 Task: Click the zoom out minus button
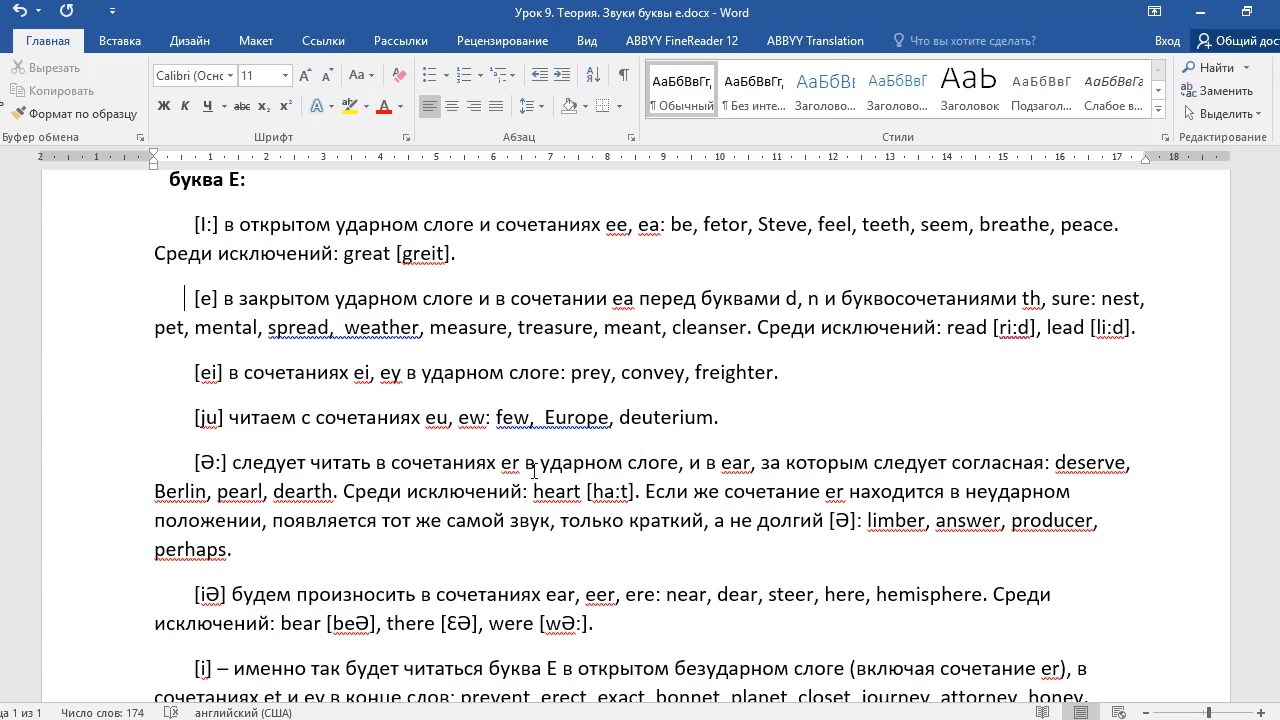click(x=1146, y=713)
